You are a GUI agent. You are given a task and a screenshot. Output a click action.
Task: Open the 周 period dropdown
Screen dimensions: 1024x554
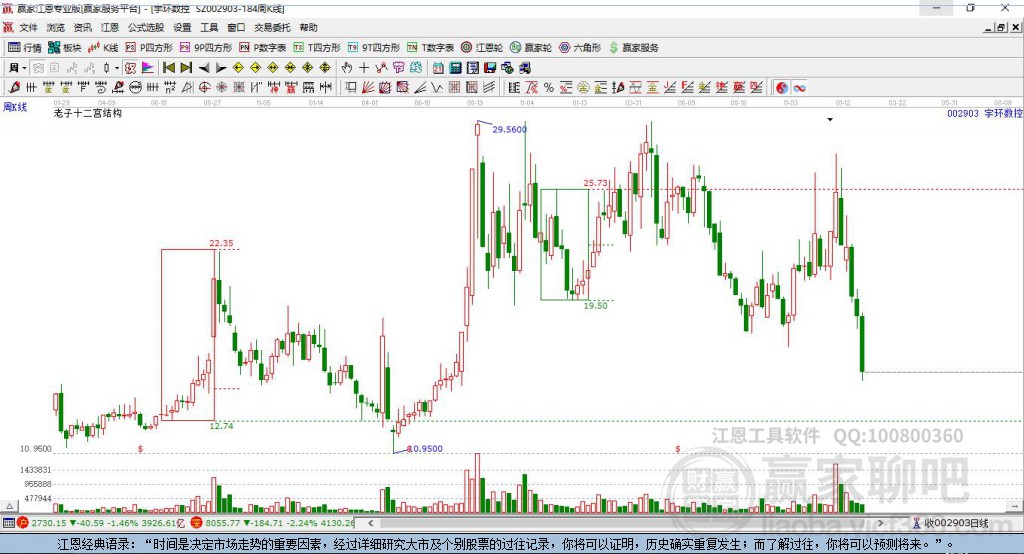click(x=17, y=67)
